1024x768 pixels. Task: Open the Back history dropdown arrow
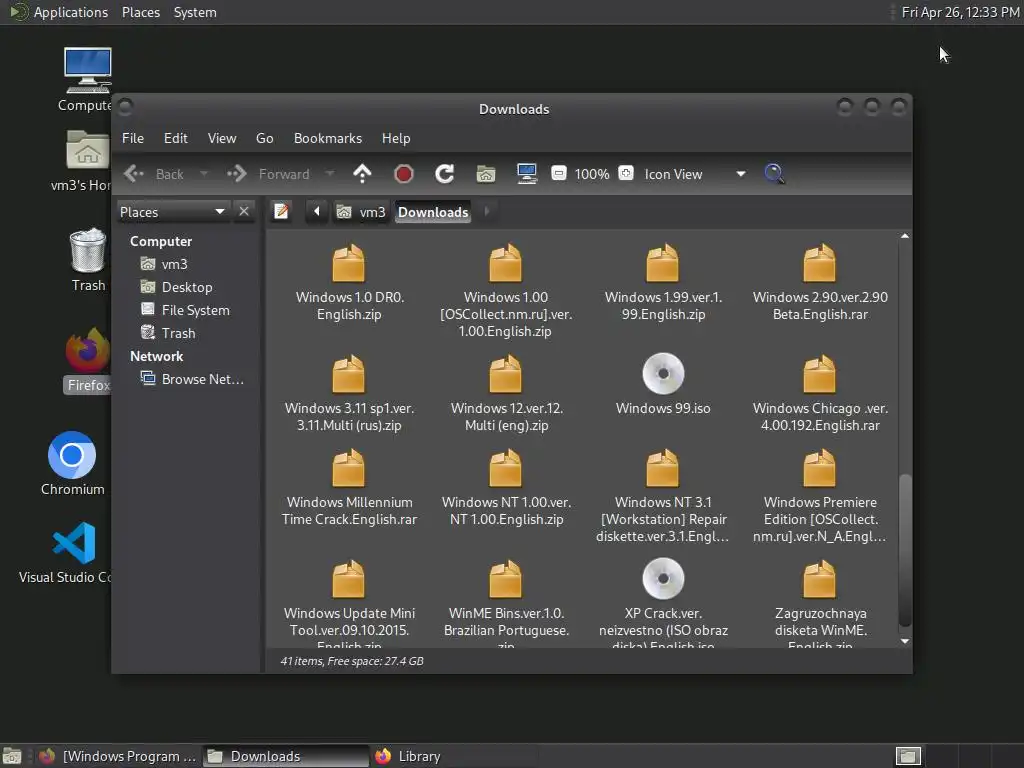click(x=204, y=174)
